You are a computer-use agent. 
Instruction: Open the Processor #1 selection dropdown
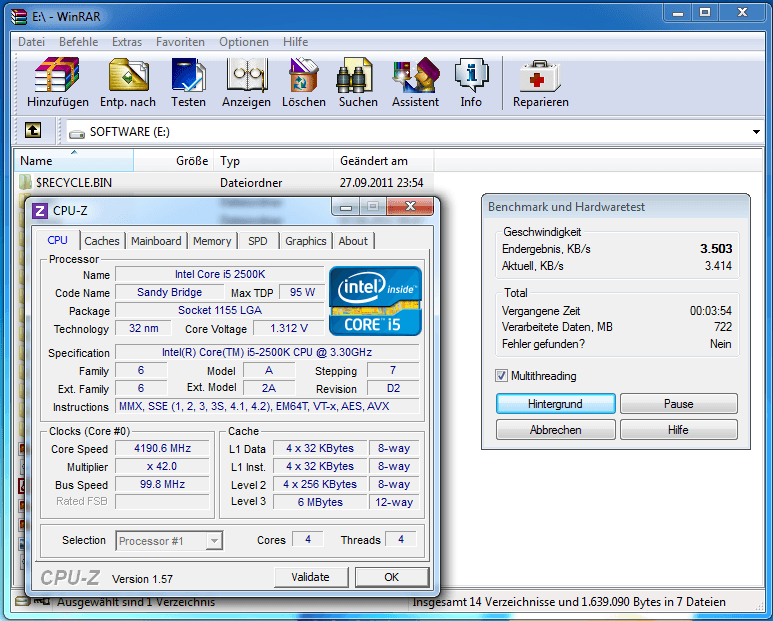pos(213,541)
